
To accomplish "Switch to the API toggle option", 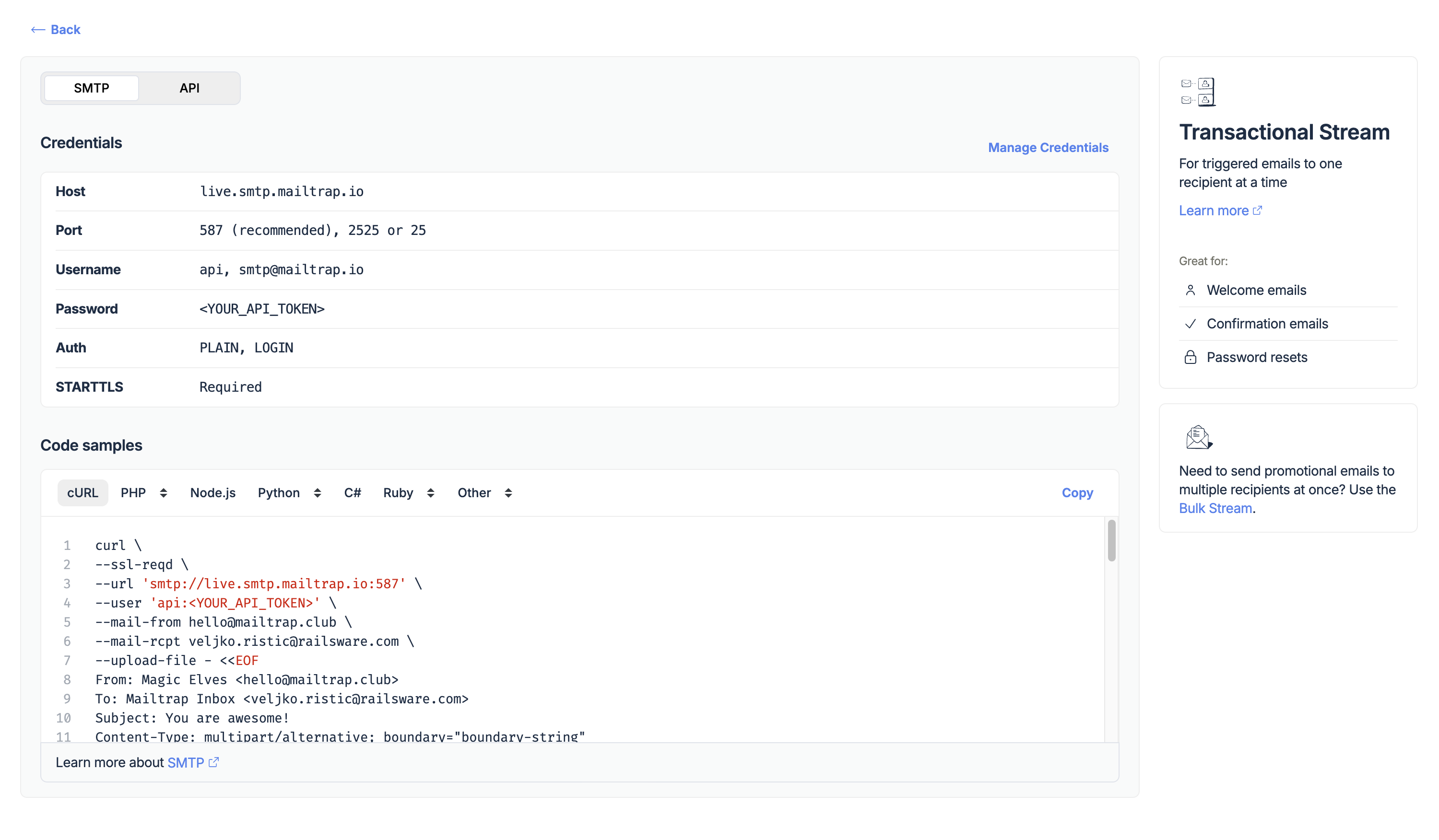I will click(189, 88).
